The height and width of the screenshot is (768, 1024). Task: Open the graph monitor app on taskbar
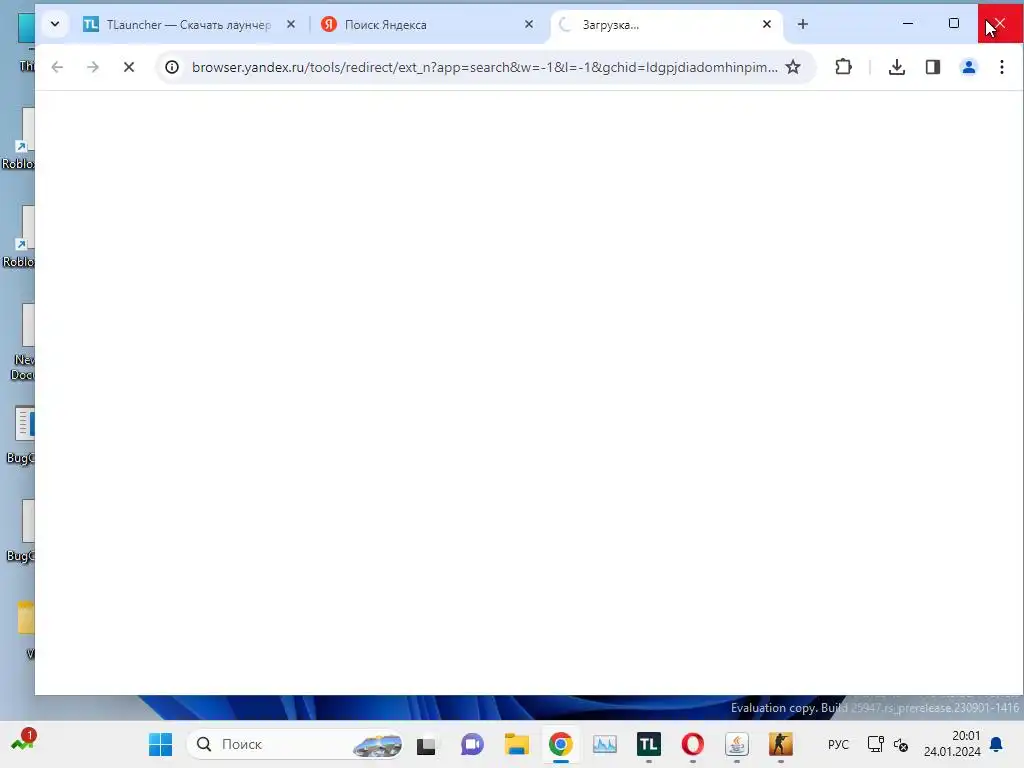coord(605,744)
